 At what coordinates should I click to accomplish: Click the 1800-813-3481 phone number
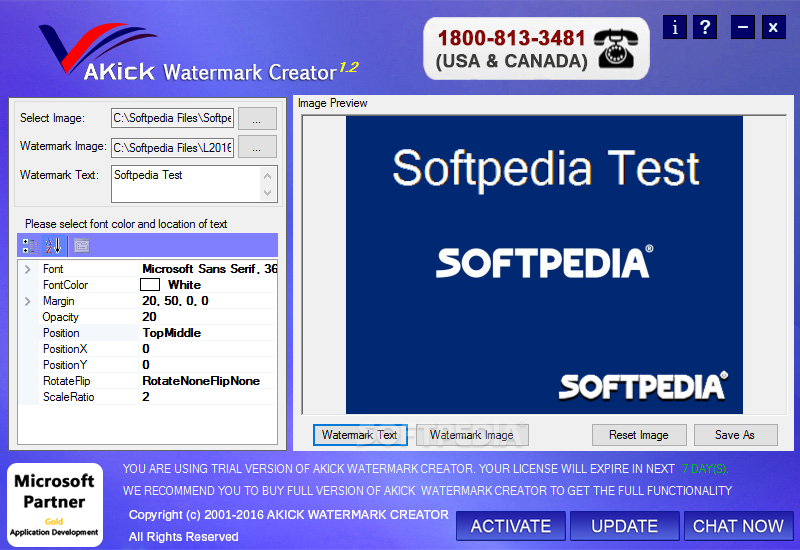(511, 38)
